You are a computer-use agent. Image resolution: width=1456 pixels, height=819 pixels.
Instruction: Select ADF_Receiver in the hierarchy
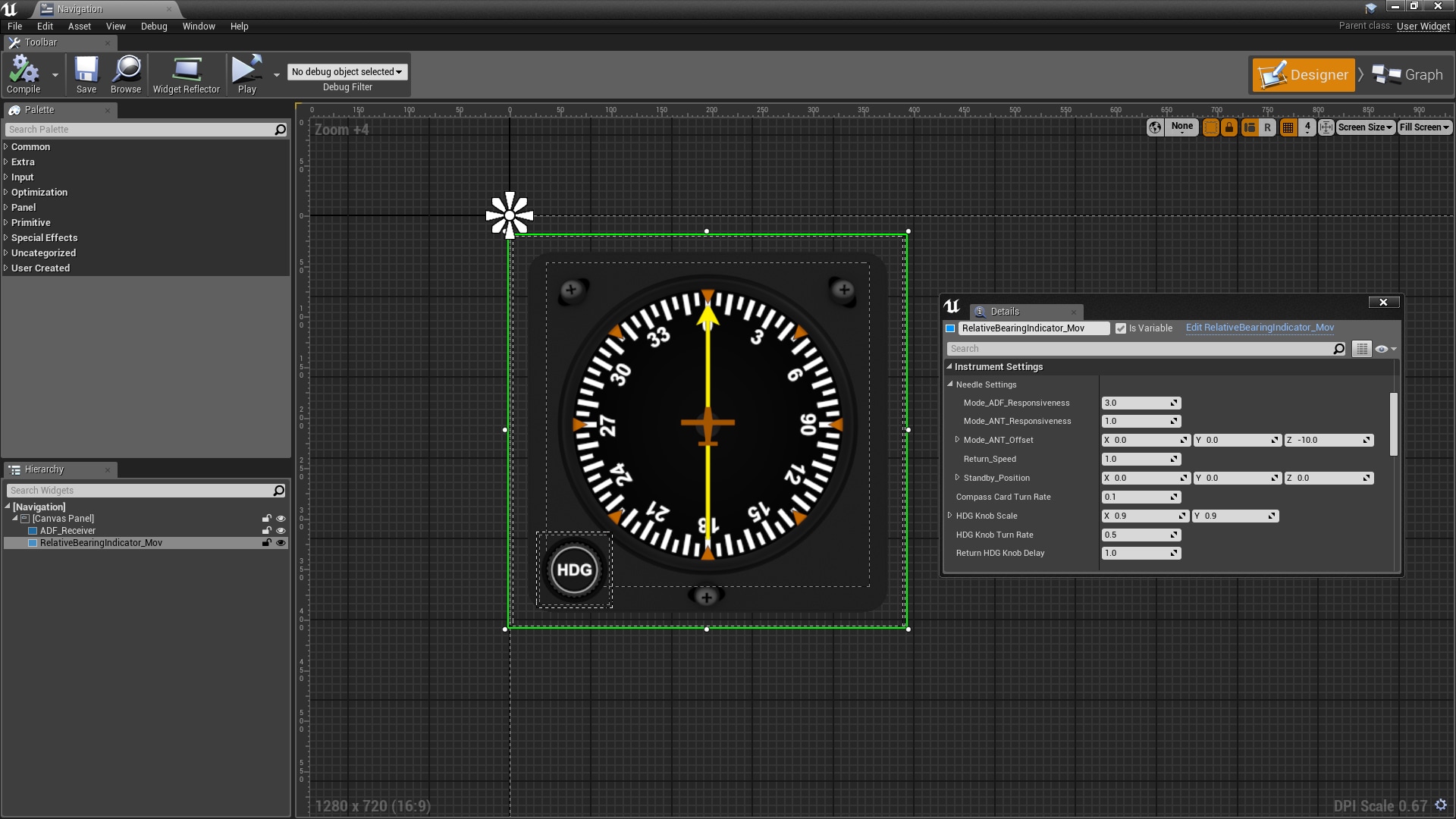[67, 531]
